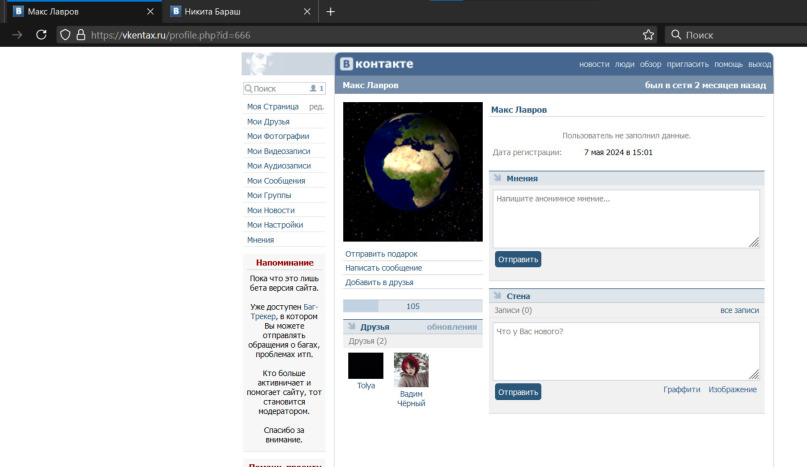Click Отправить подарок
807x467 pixels.
coord(381,254)
